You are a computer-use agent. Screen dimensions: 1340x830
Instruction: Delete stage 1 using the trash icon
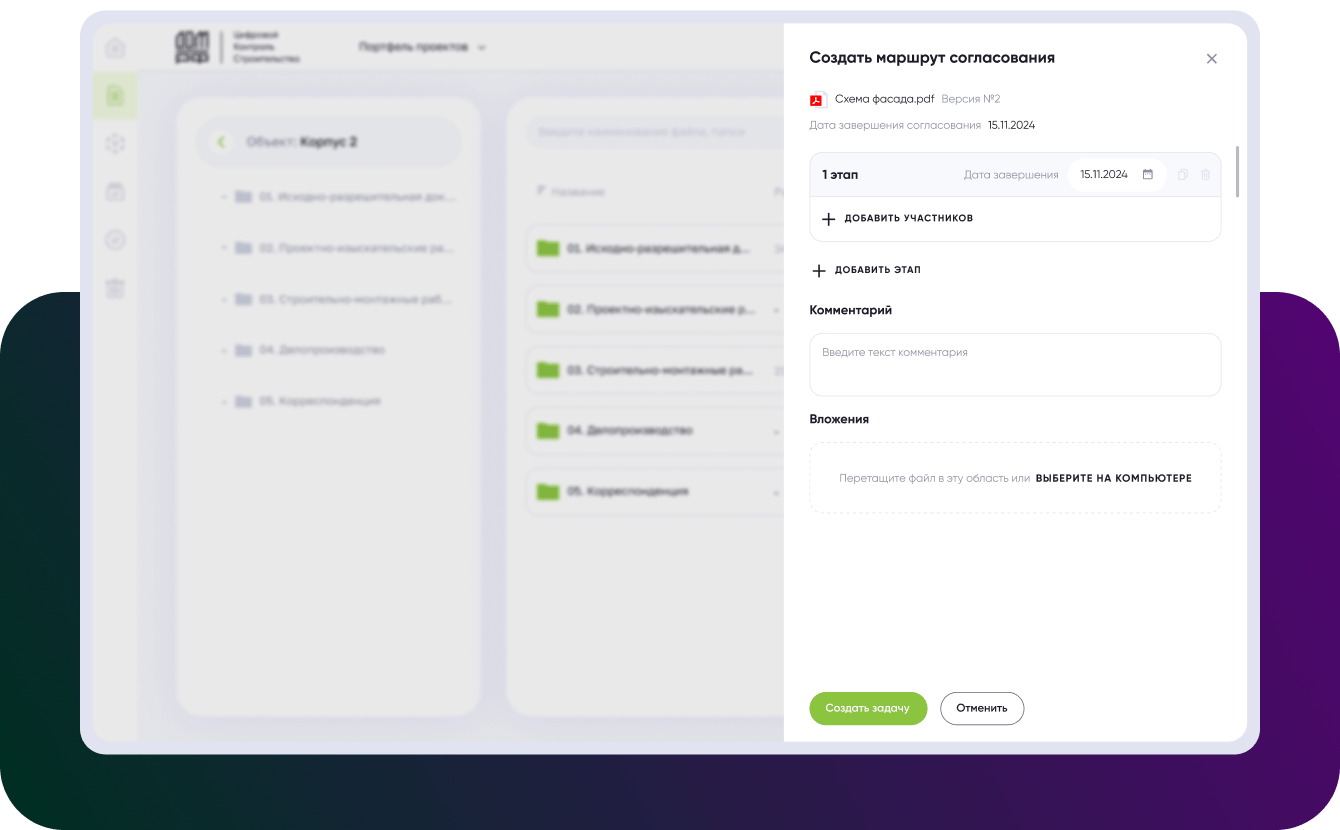tap(1205, 175)
